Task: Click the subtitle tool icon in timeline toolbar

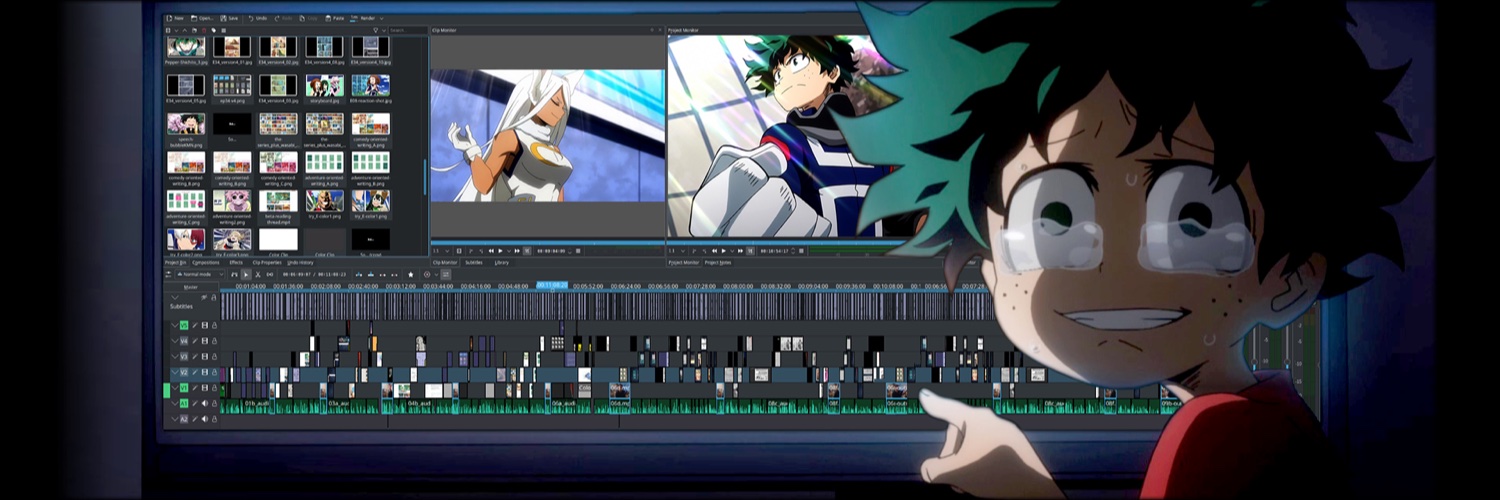Action: point(445,274)
